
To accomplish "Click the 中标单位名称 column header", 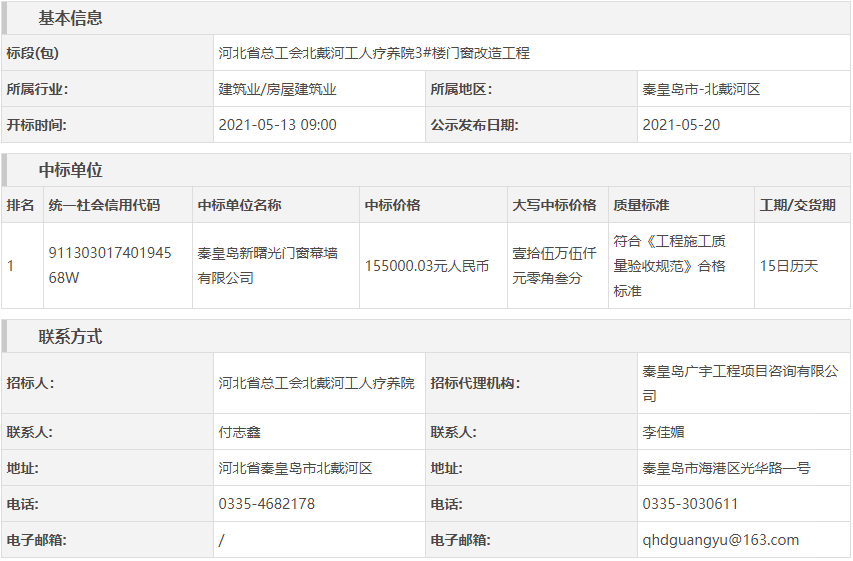I will pyautogui.click(x=239, y=205).
